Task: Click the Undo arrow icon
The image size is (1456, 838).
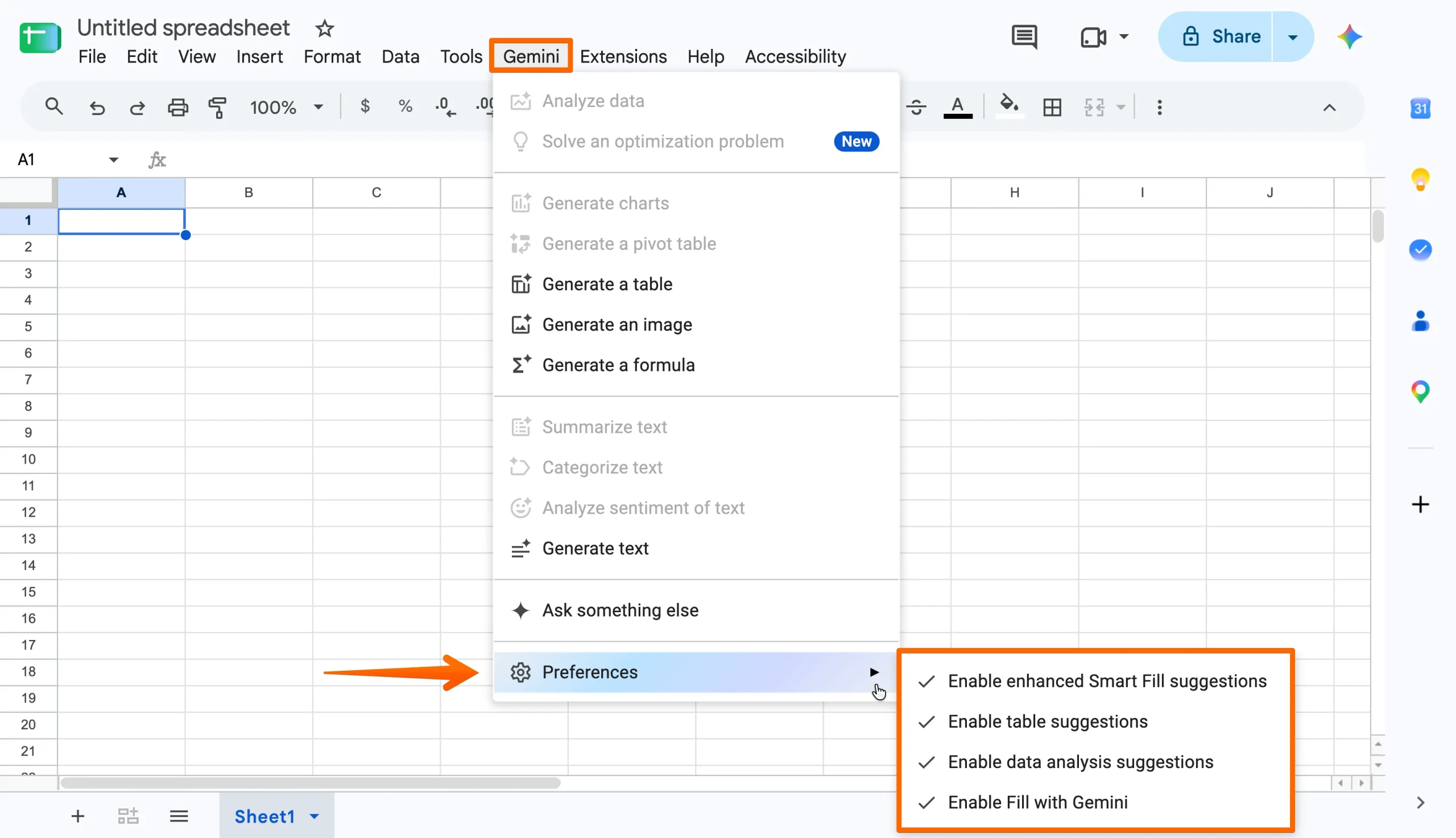Action: 97,107
